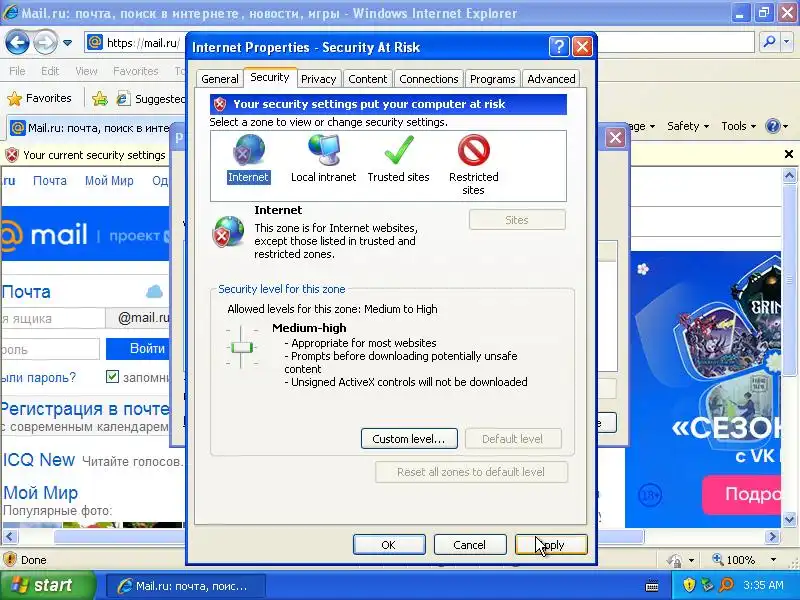The height and width of the screenshot is (600, 800).
Task: Open the status bar security zone dropdown
Action: 691,560
